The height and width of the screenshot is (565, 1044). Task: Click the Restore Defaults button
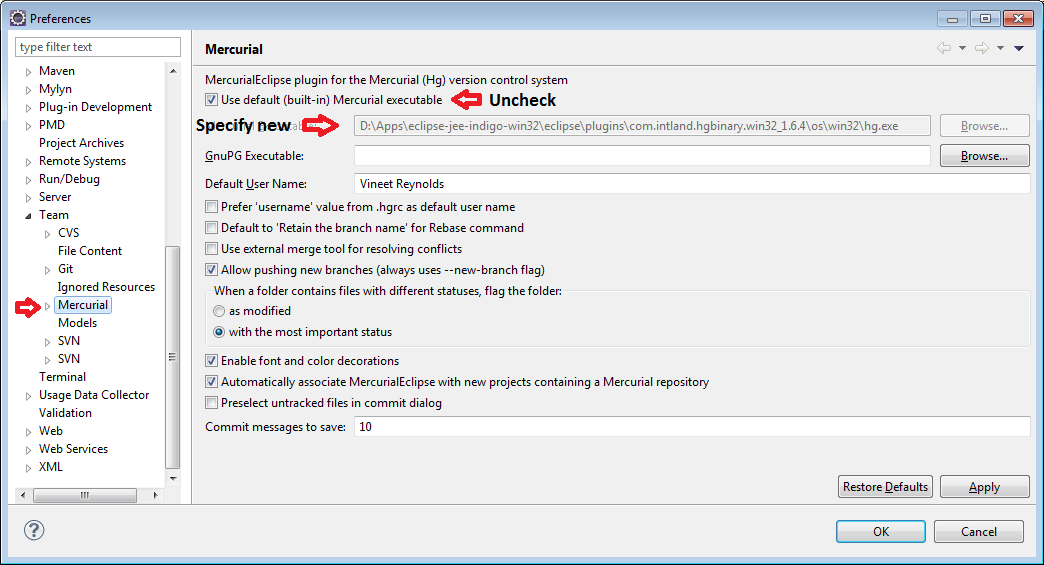(x=885, y=486)
